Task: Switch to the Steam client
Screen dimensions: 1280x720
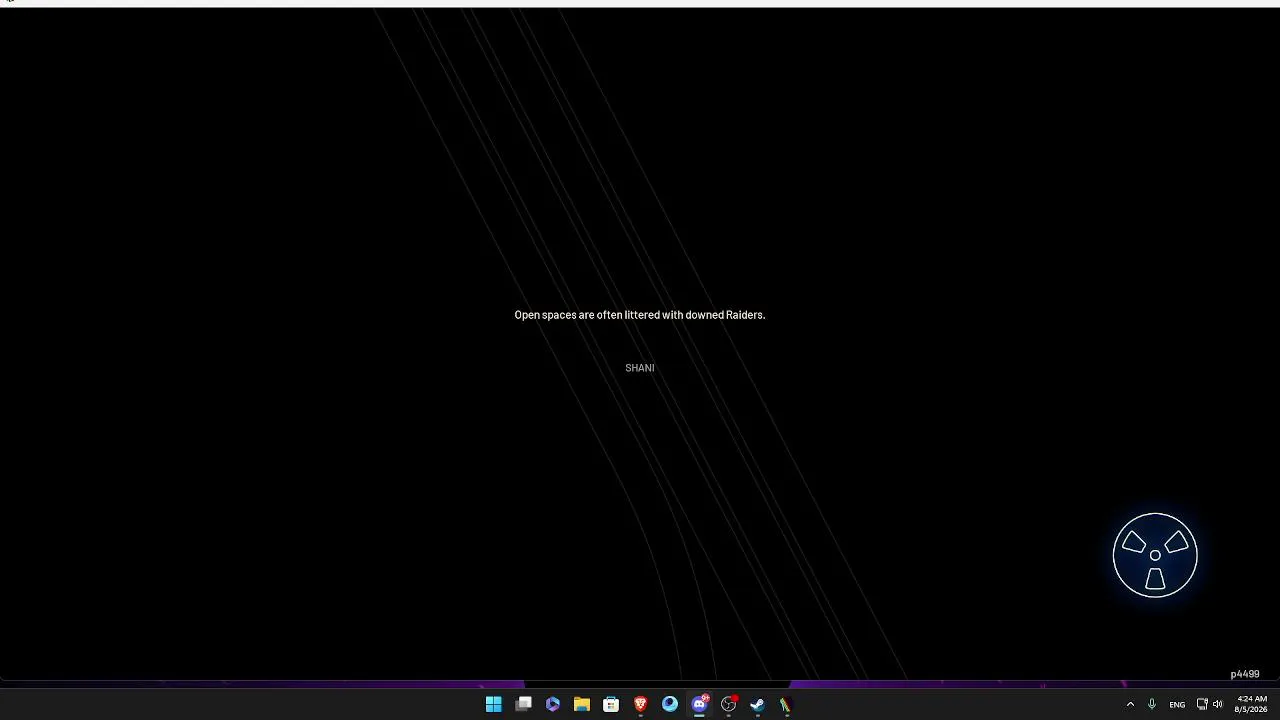Action: pyautogui.click(x=758, y=704)
